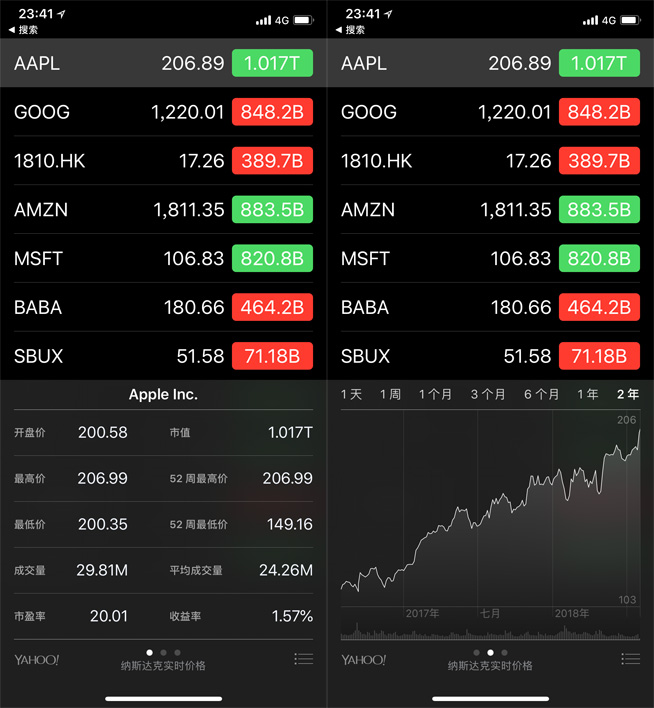The height and width of the screenshot is (708, 654).
Task: Tap the battery icon in left status bar
Action: 304,20
